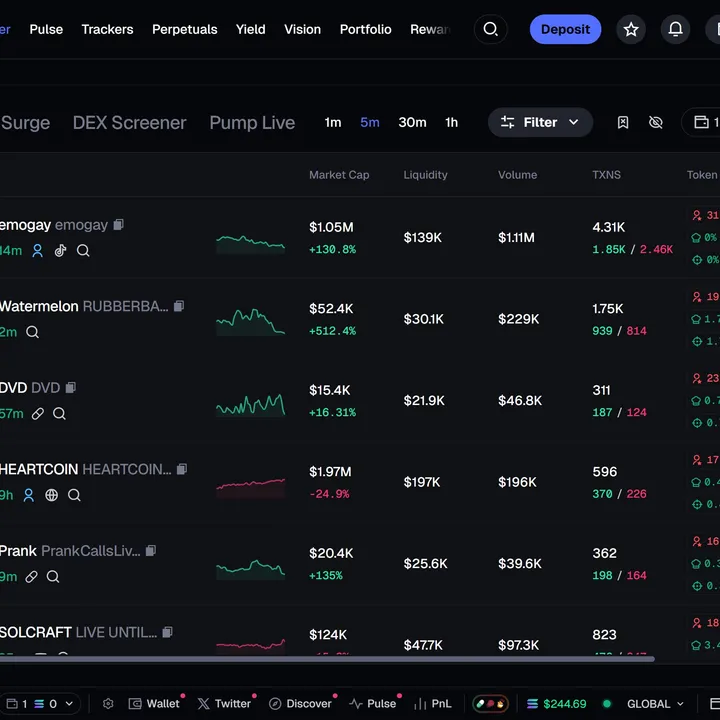This screenshot has height=720, width=720.
Task: Open the website globe icon for HEARTCOIN
Action: tap(51, 495)
